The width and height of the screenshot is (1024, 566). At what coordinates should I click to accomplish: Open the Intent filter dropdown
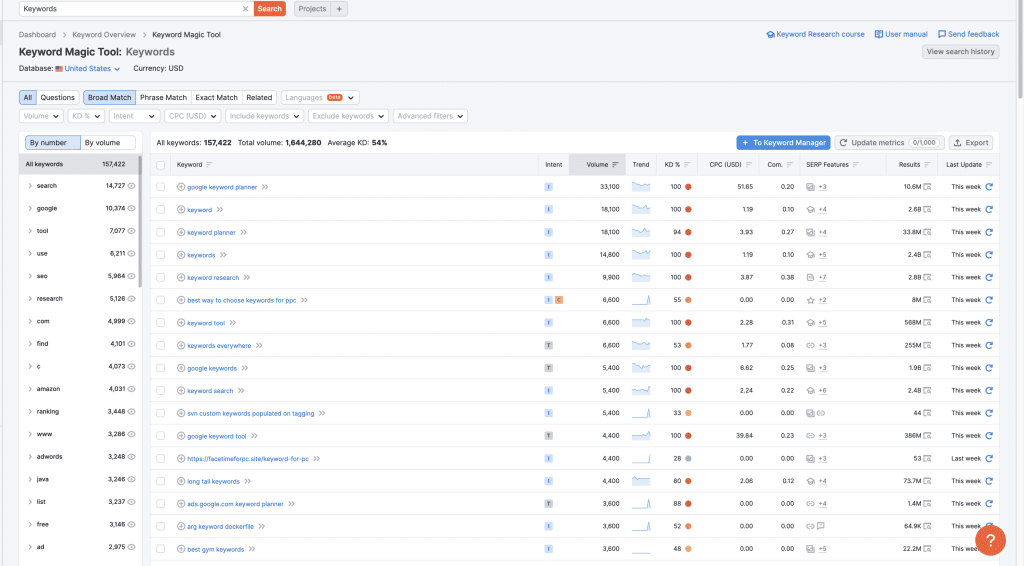(x=134, y=116)
